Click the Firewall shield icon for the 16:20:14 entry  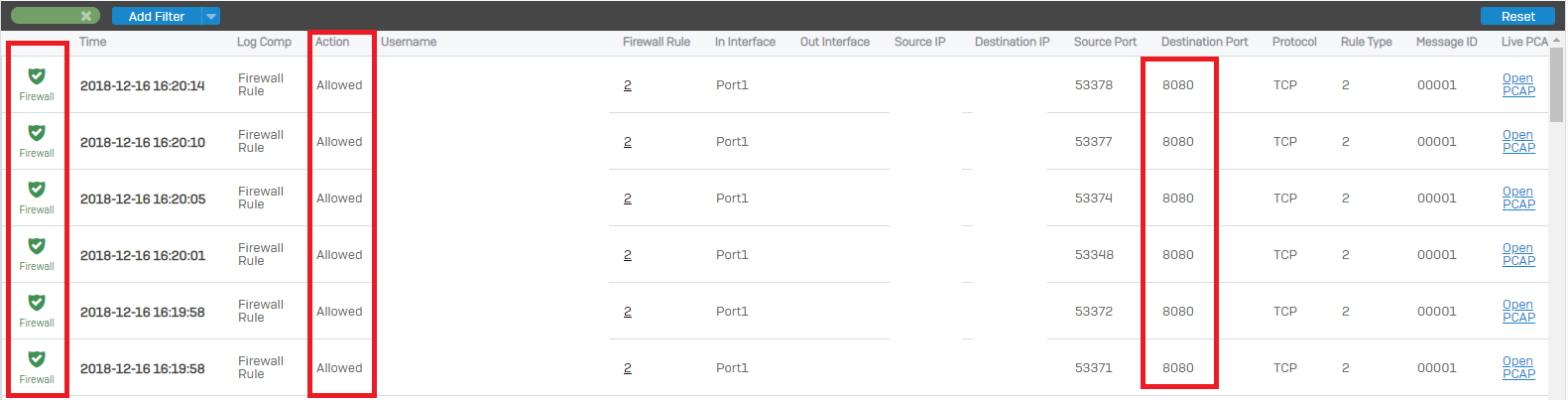click(x=37, y=76)
